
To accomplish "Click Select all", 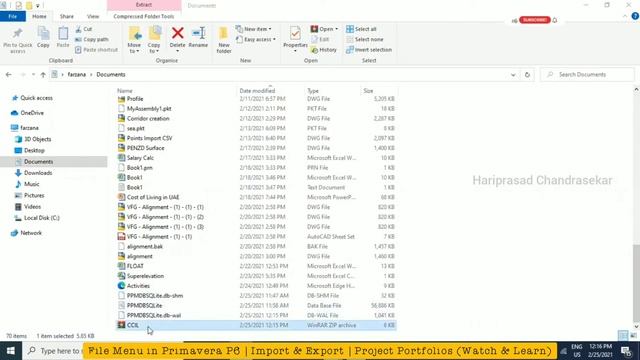I will coord(361,29).
